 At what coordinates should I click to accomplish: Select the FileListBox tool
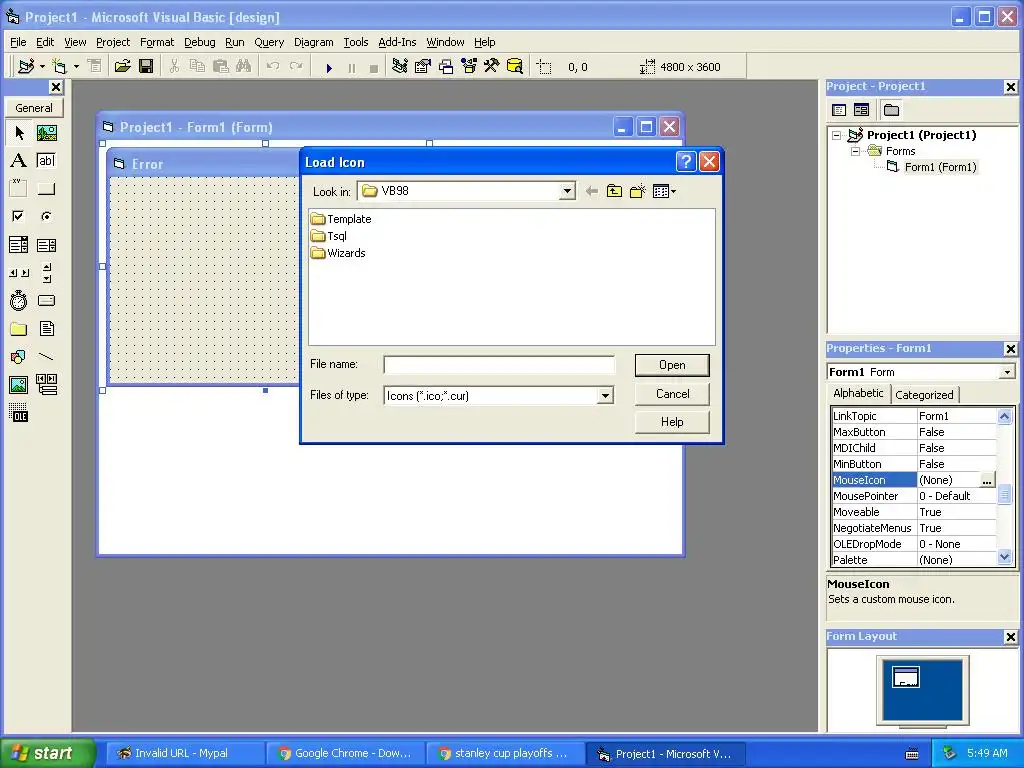(x=46, y=328)
